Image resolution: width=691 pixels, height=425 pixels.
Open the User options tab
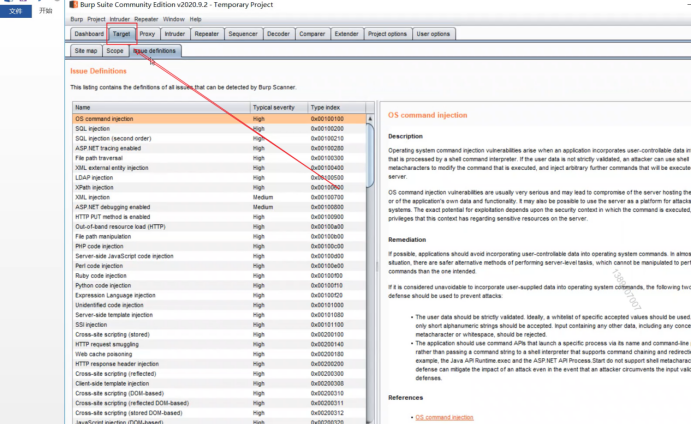point(433,34)
